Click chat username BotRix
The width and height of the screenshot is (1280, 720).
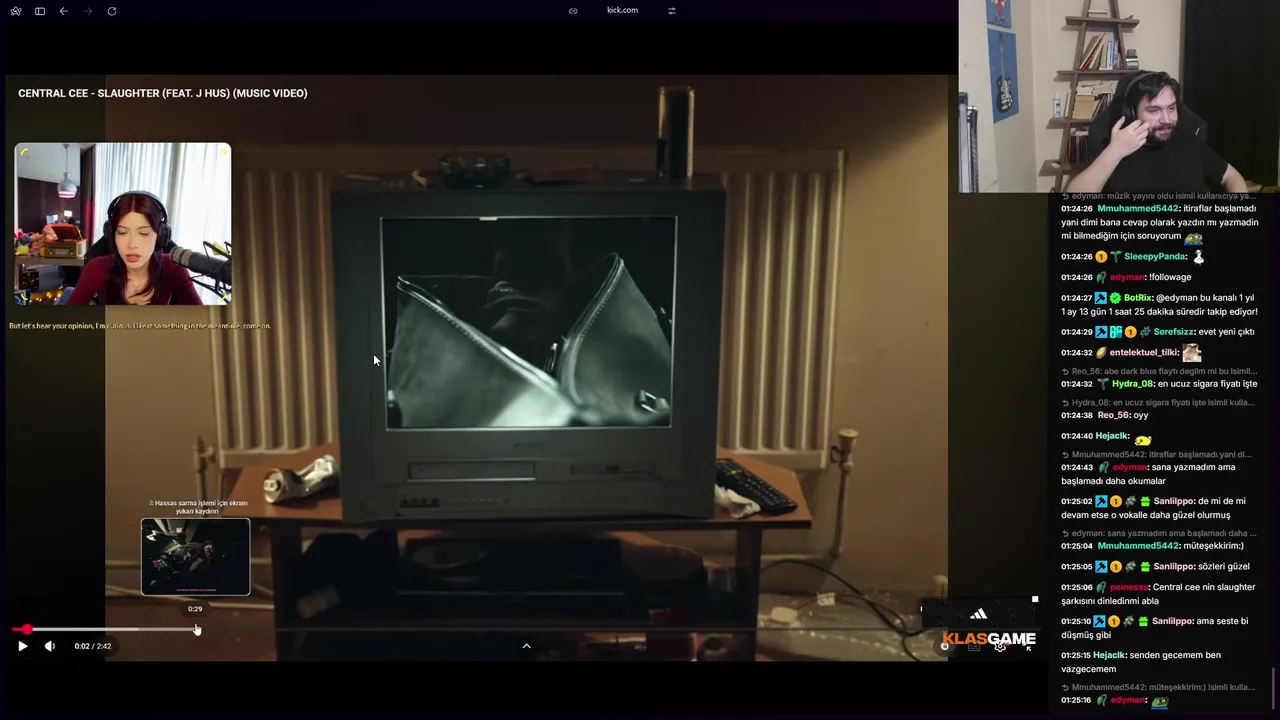(1138, 298)
